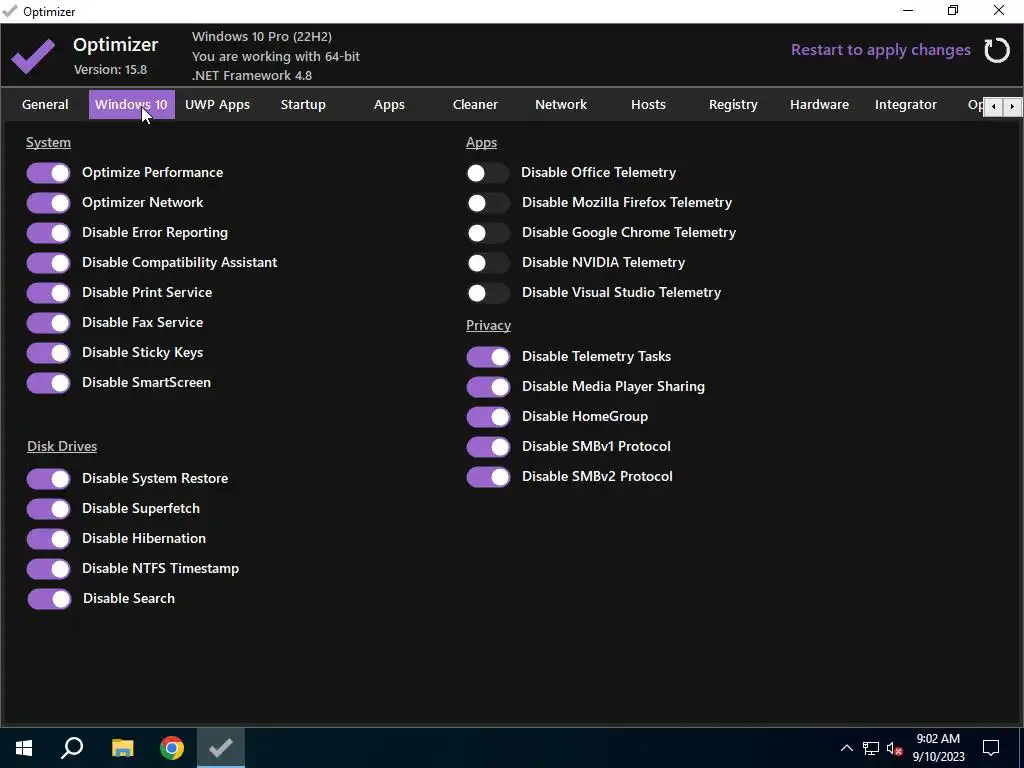Enable Disable Visual Studio Telemetry switch
1024x768 pixels.
tap(488, 293)
